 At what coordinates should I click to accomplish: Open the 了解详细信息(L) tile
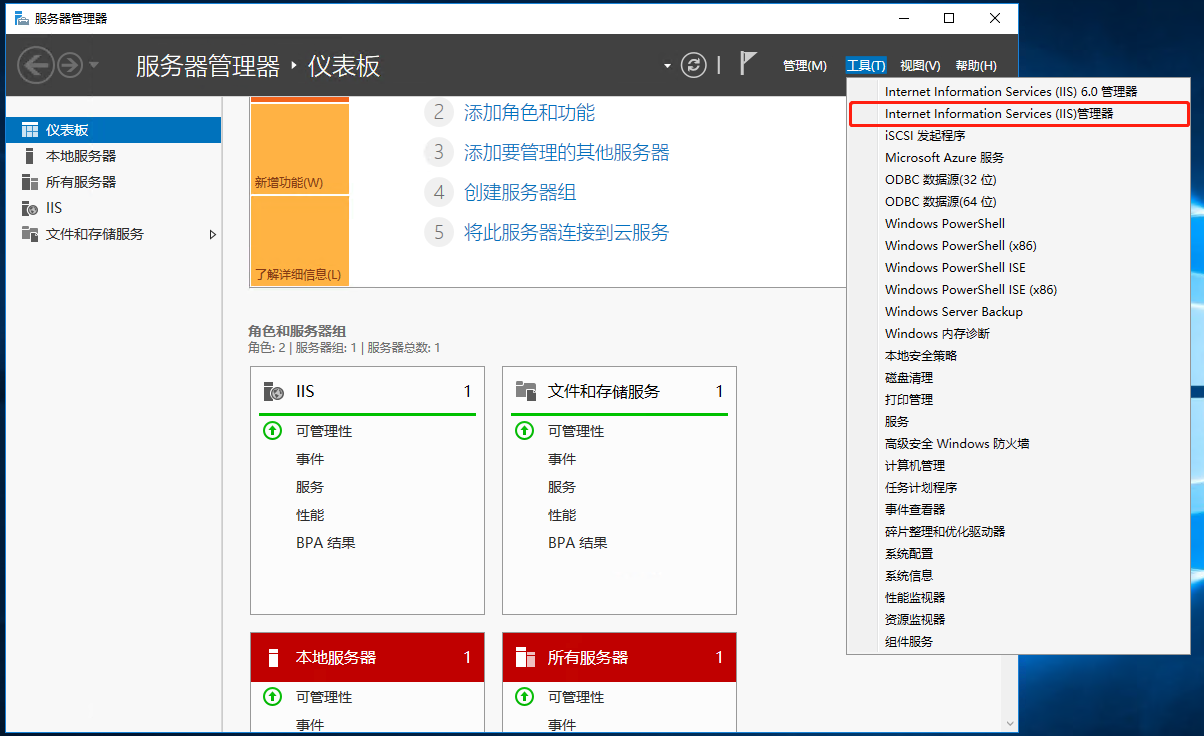pos(299,241)
